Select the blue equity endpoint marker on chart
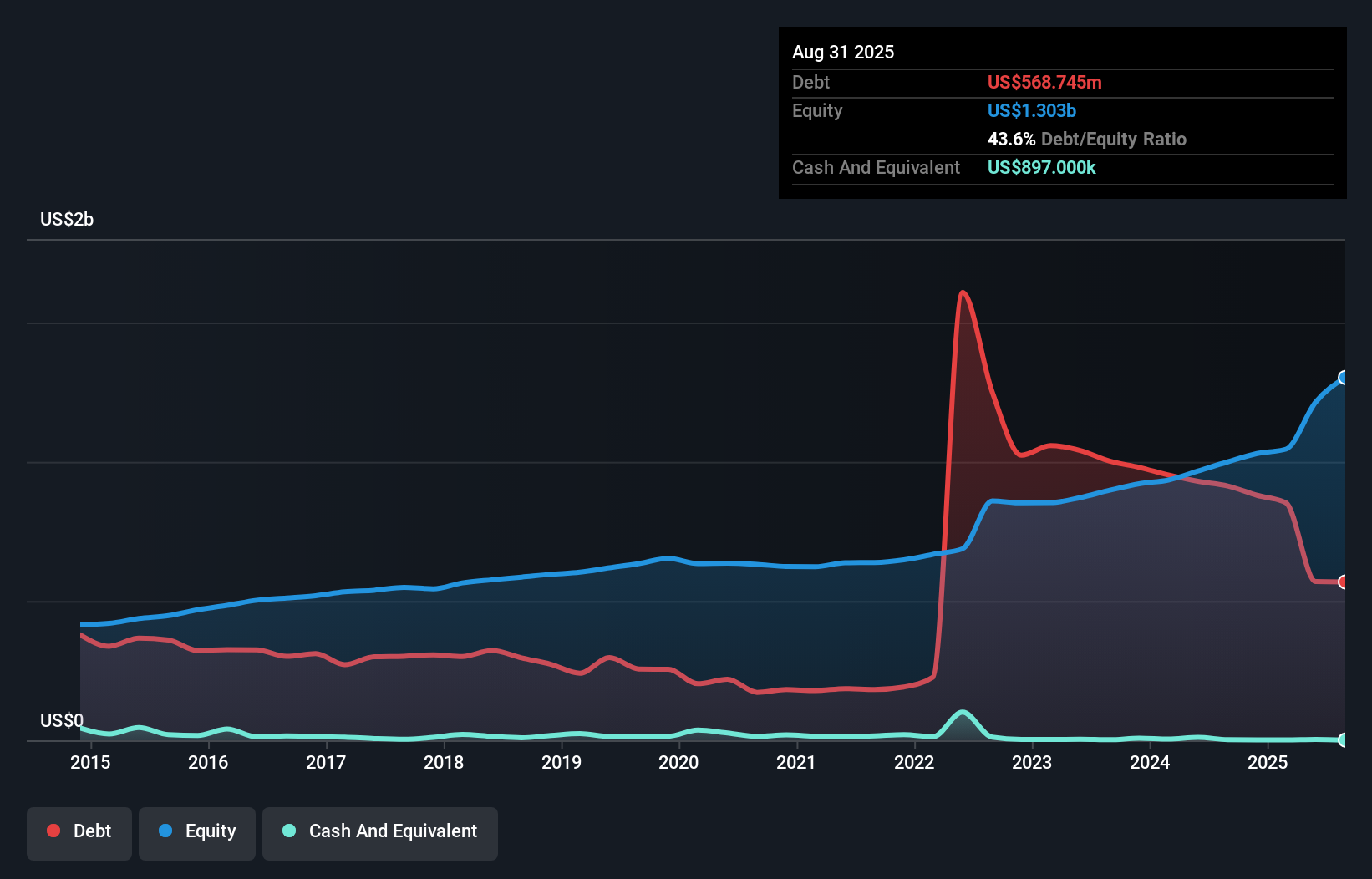The image size is (1372, 879). click(x=1342, y=378)
